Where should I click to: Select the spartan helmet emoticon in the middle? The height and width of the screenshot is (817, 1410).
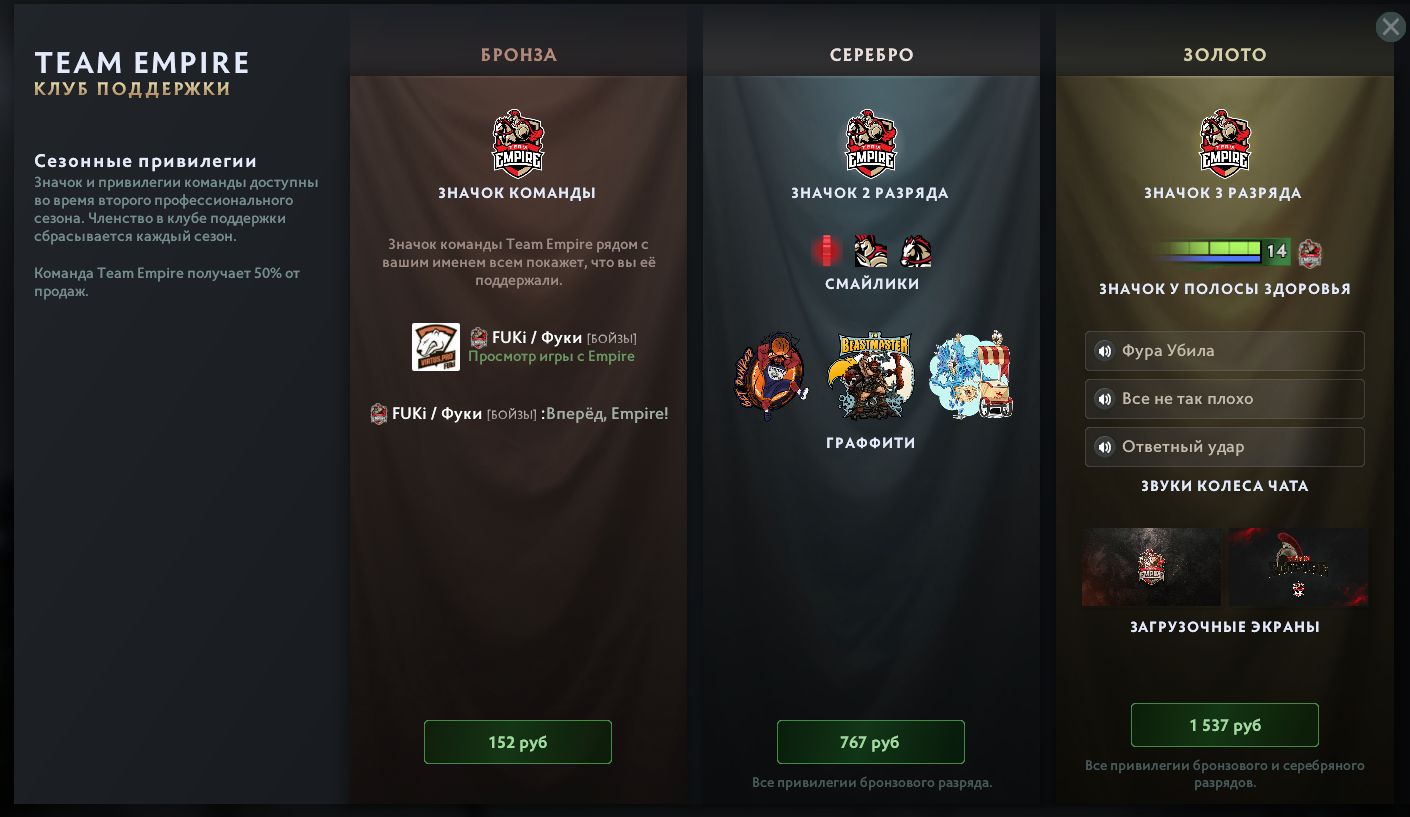click(870, 251)
